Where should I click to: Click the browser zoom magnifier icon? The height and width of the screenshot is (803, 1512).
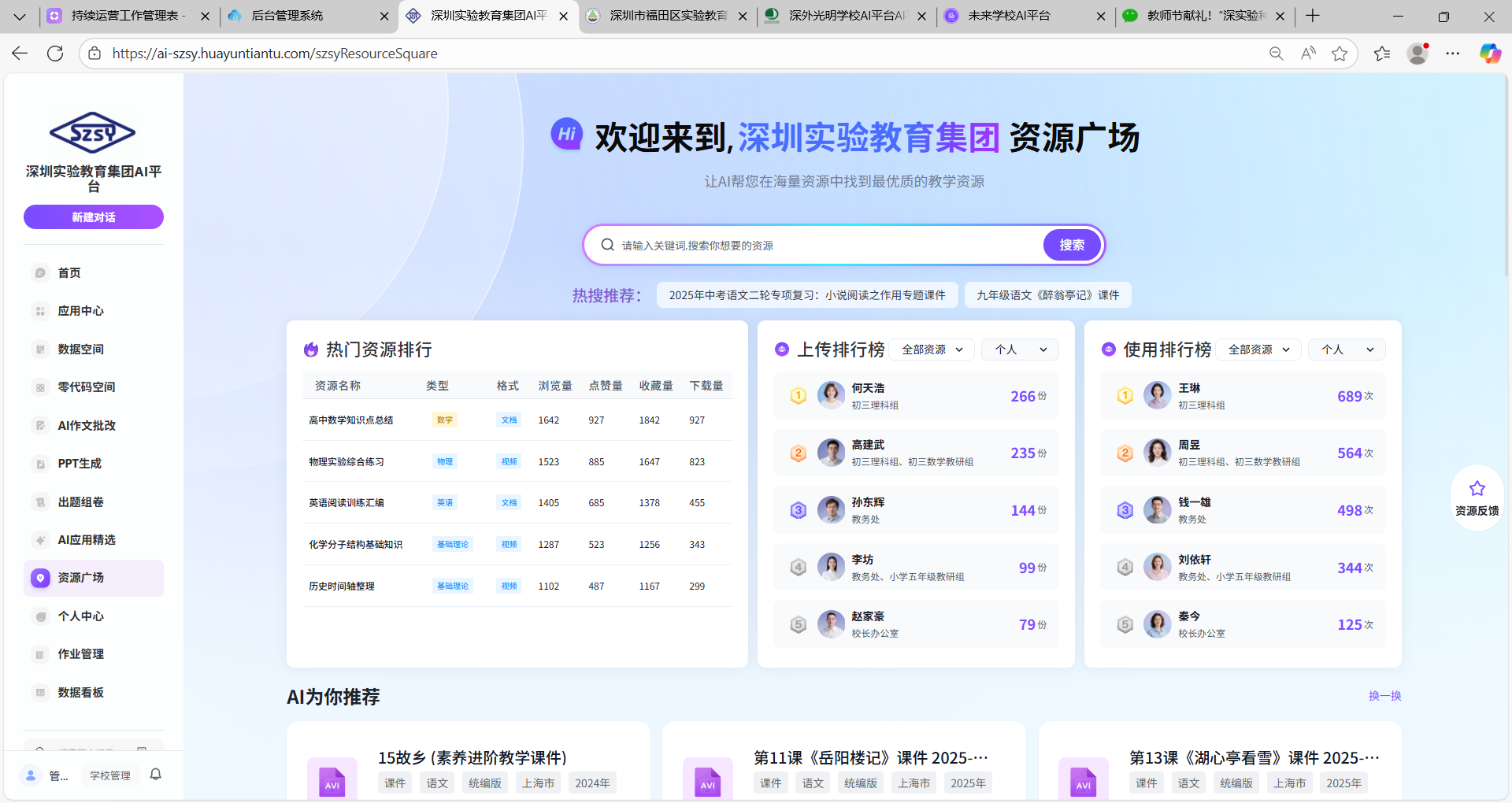click(1276, 54)
